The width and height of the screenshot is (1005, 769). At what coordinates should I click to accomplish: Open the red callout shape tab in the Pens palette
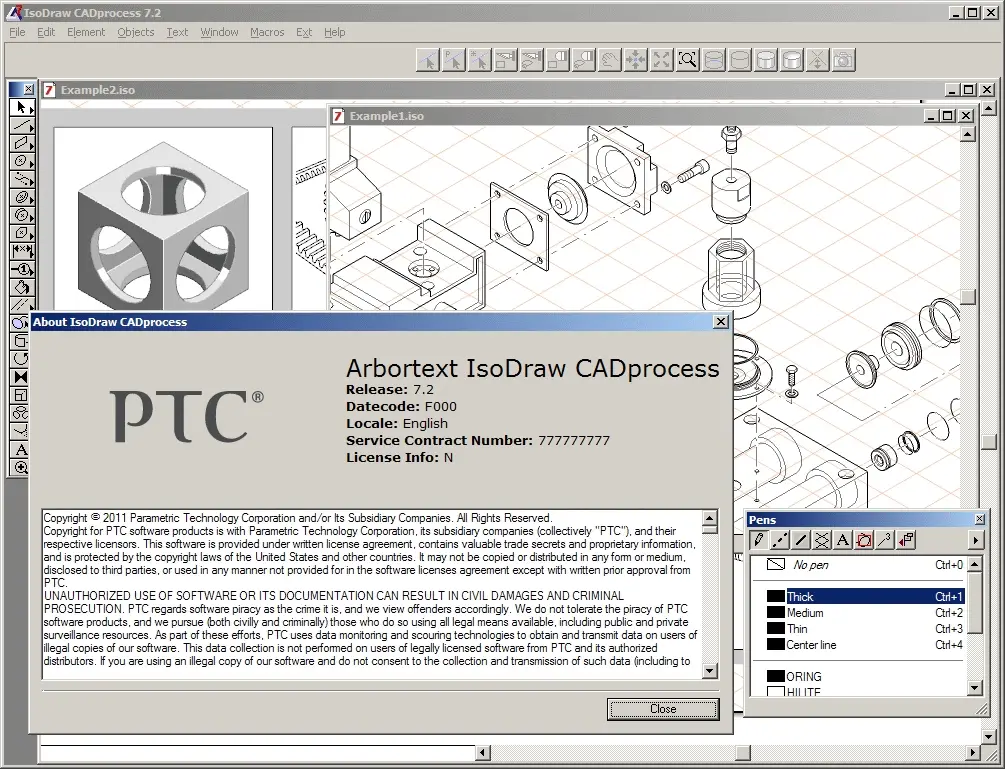point(865,540)
